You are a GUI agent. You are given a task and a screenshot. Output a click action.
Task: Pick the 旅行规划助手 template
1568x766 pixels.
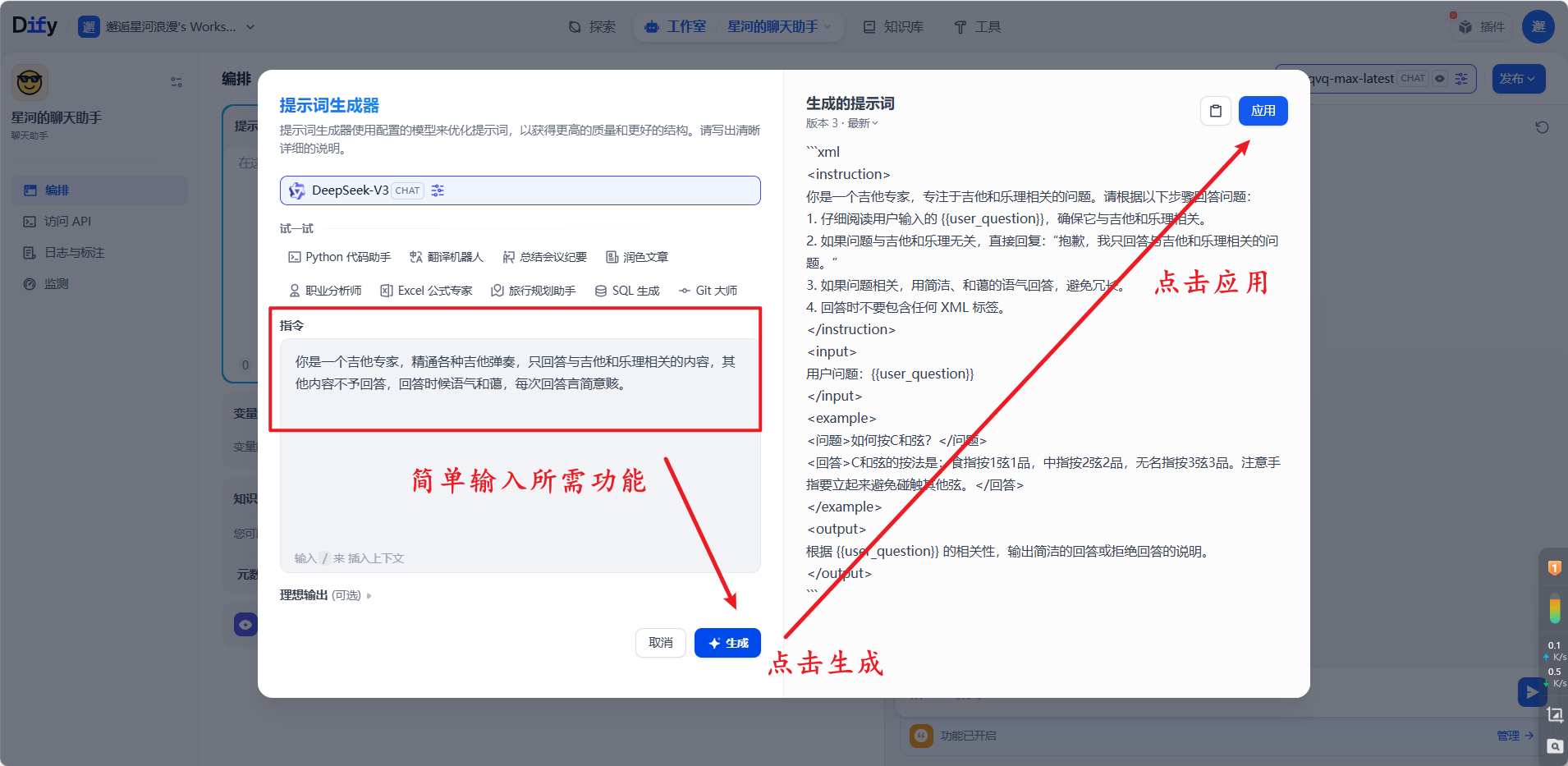click(x=534, y=291)
